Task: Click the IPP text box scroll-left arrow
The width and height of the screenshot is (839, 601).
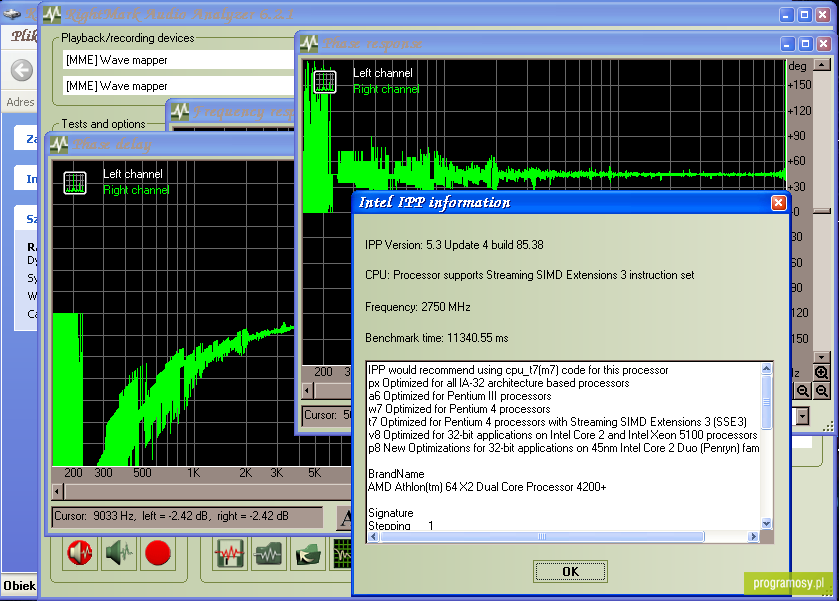Action: click(373, 536)
